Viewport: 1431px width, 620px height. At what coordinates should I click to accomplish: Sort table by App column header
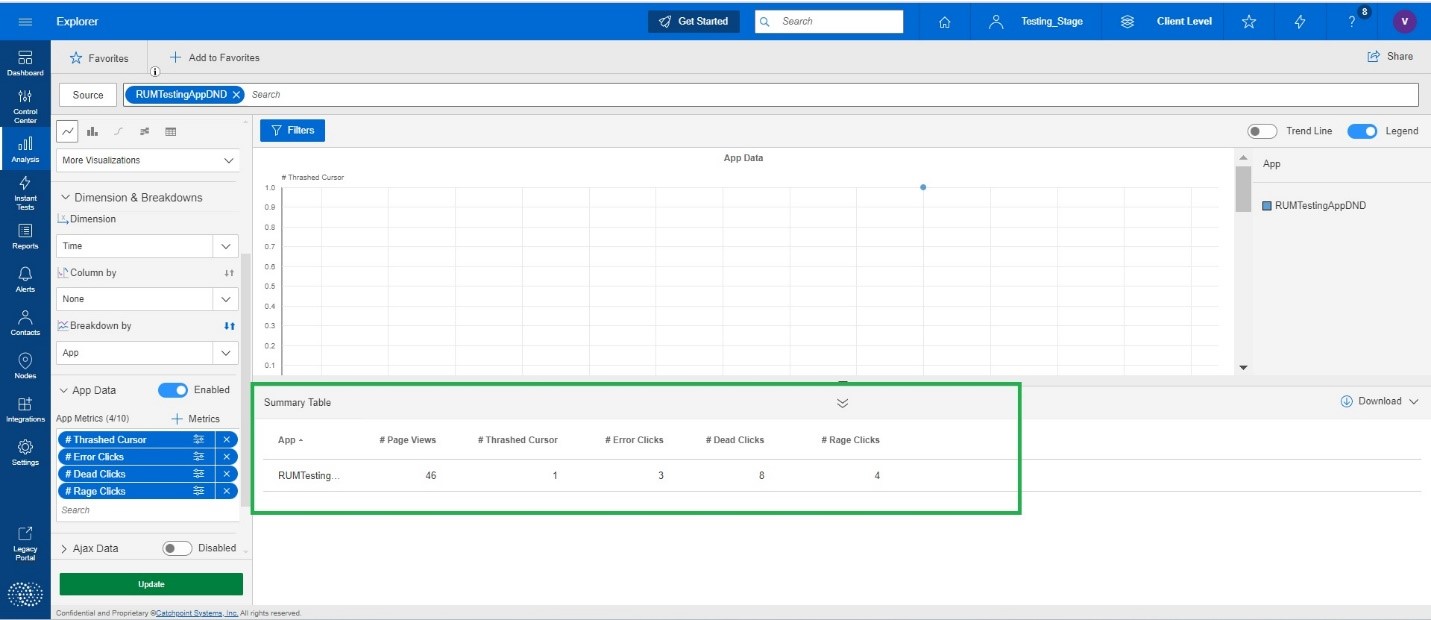(x=290, y=440)
